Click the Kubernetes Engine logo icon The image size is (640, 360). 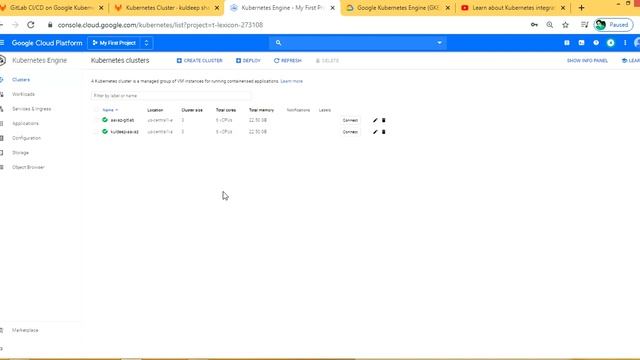coord(2,60)
